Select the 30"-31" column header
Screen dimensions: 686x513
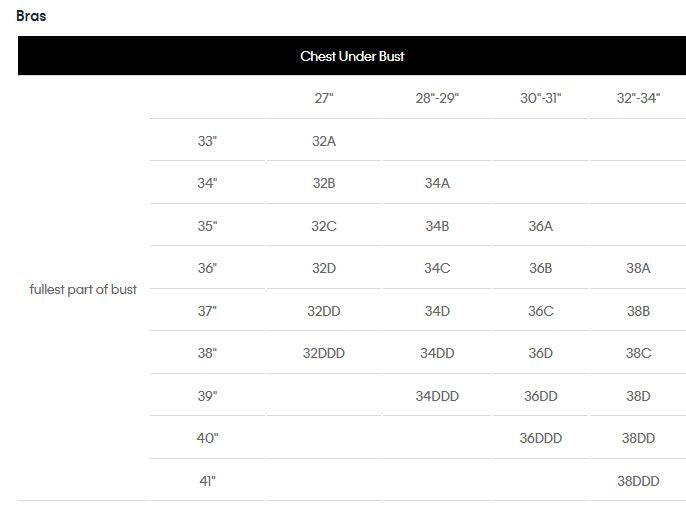(x=541, y=98)
